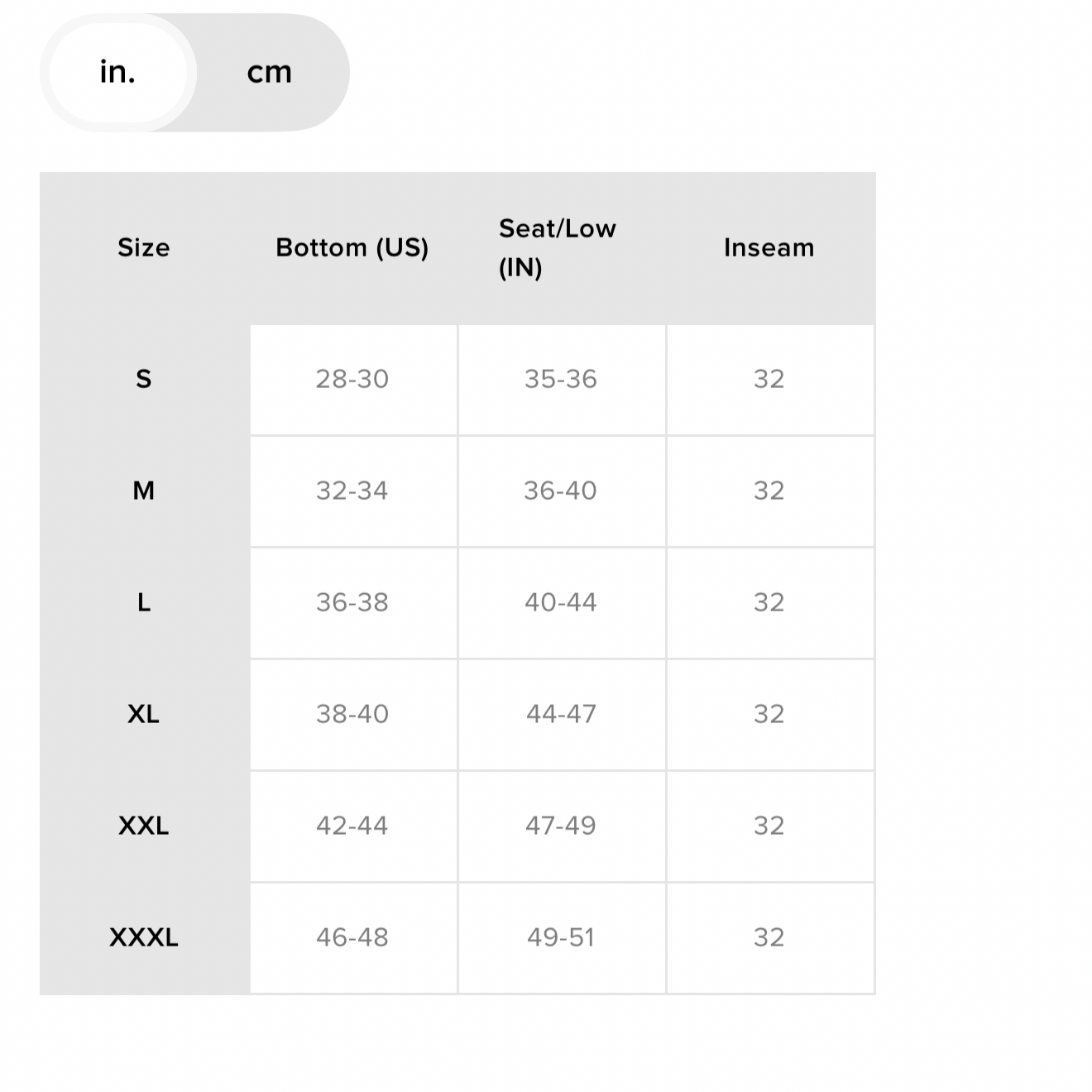Select the XXL size row label

coord(144,826)
